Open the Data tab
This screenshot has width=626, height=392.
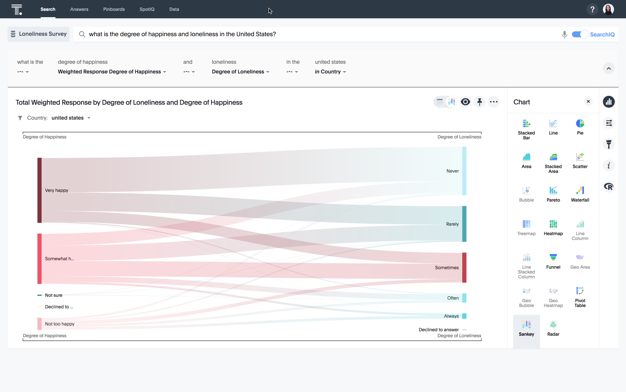click(174, 9)
